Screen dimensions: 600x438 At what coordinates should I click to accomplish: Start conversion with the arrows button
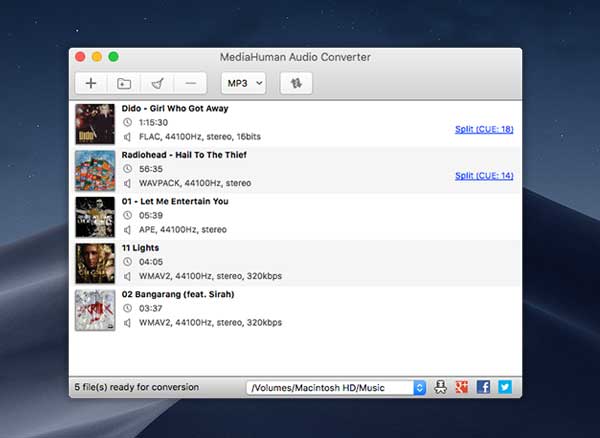tap(296, 83)
